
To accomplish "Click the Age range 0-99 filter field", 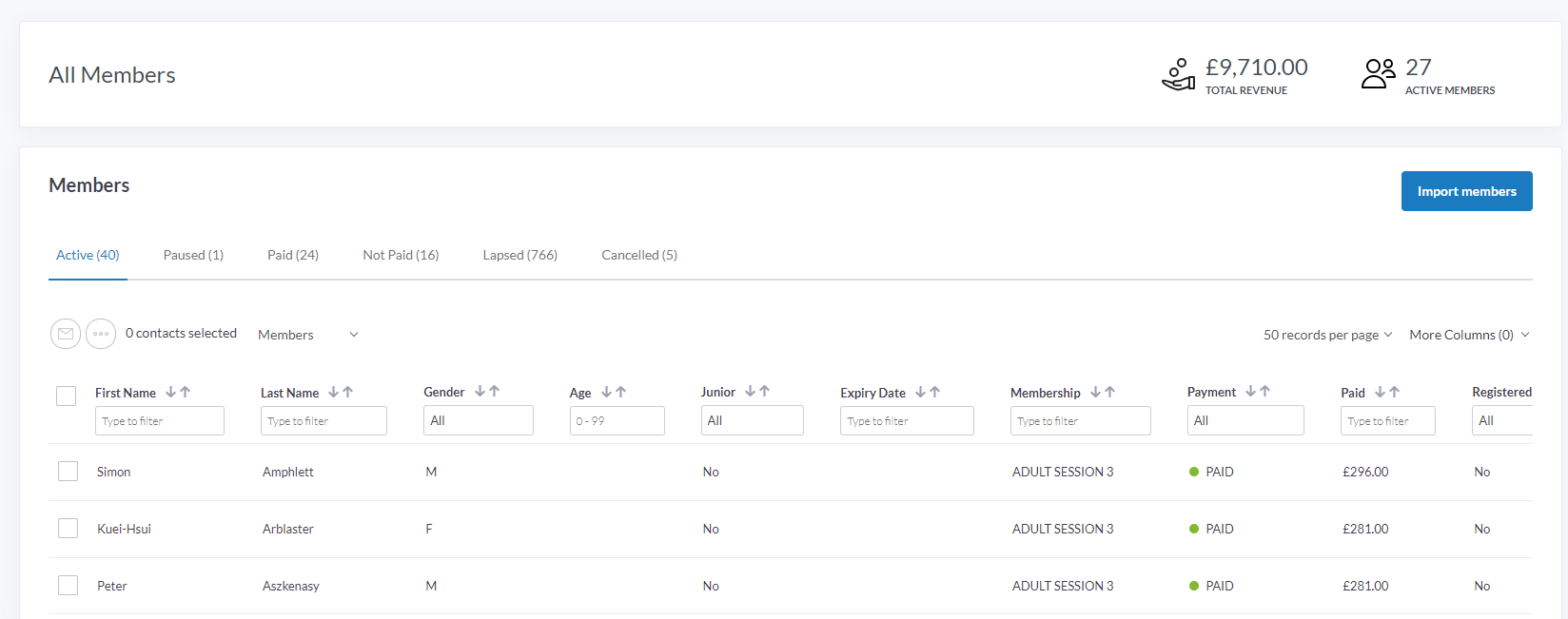I will click(x=617, y=420).
